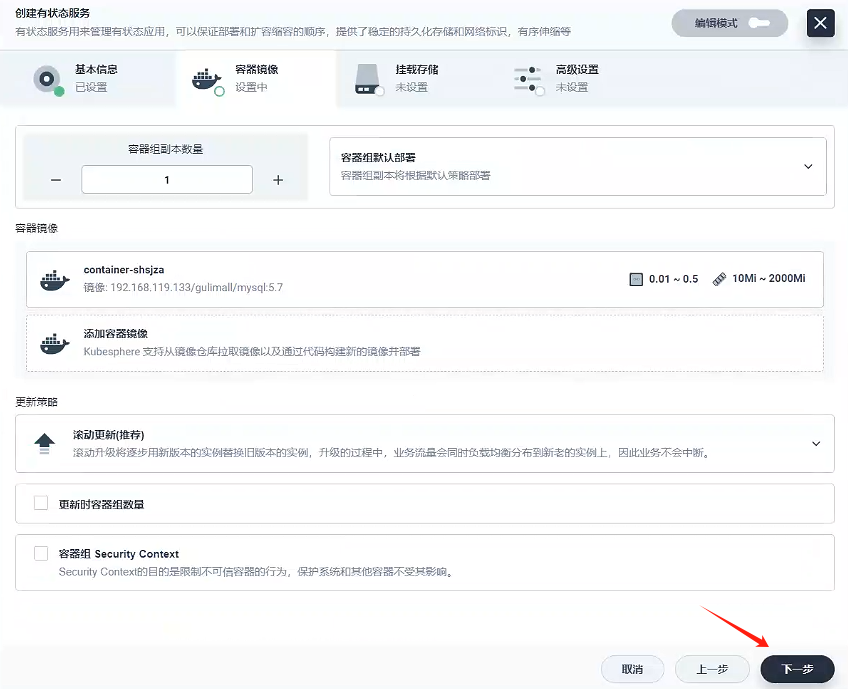Click the 添加容器镜像 card
This screenshot has height=689, width=848.
point(425,343)
